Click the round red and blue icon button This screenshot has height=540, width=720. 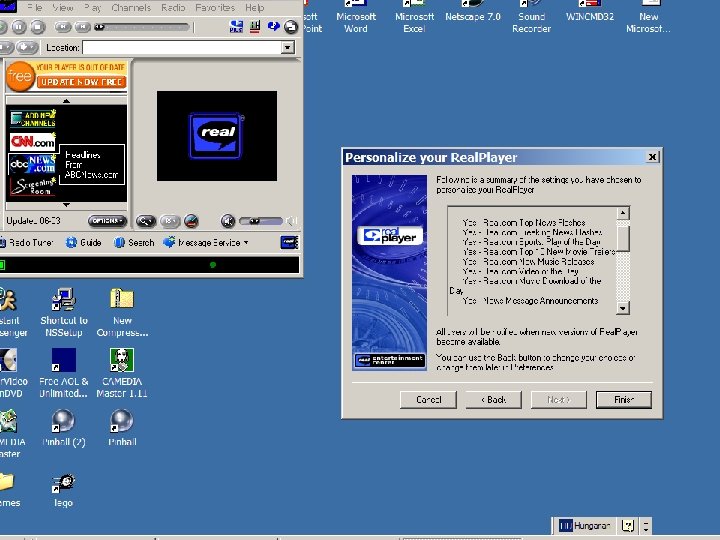[191, 221]
